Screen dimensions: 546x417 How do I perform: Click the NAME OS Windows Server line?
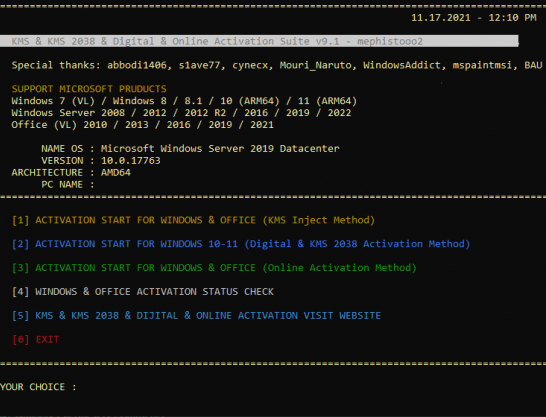(190, 149)
